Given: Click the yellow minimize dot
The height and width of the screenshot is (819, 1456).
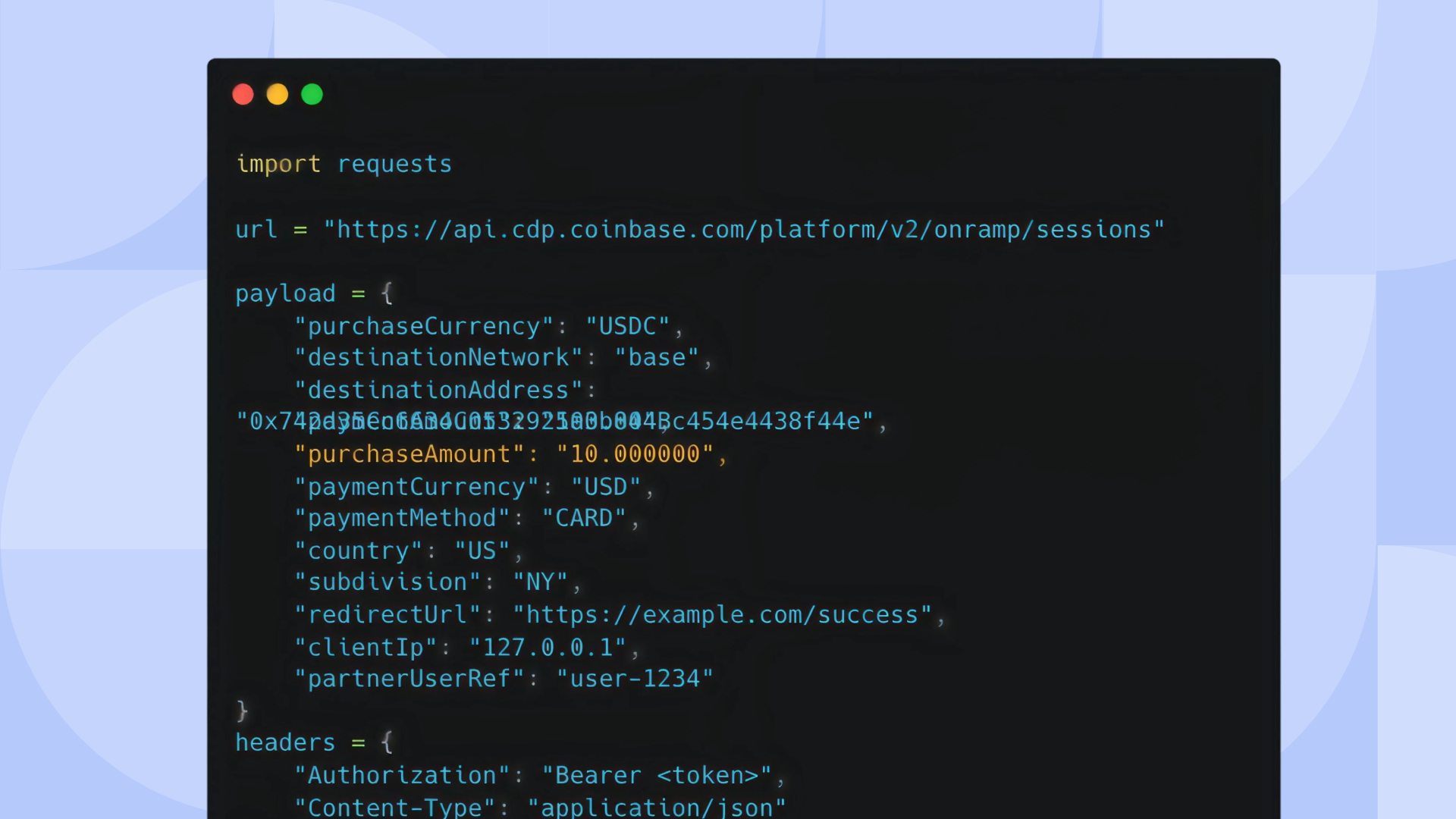Looking at the screenshot, I should 278,94.
